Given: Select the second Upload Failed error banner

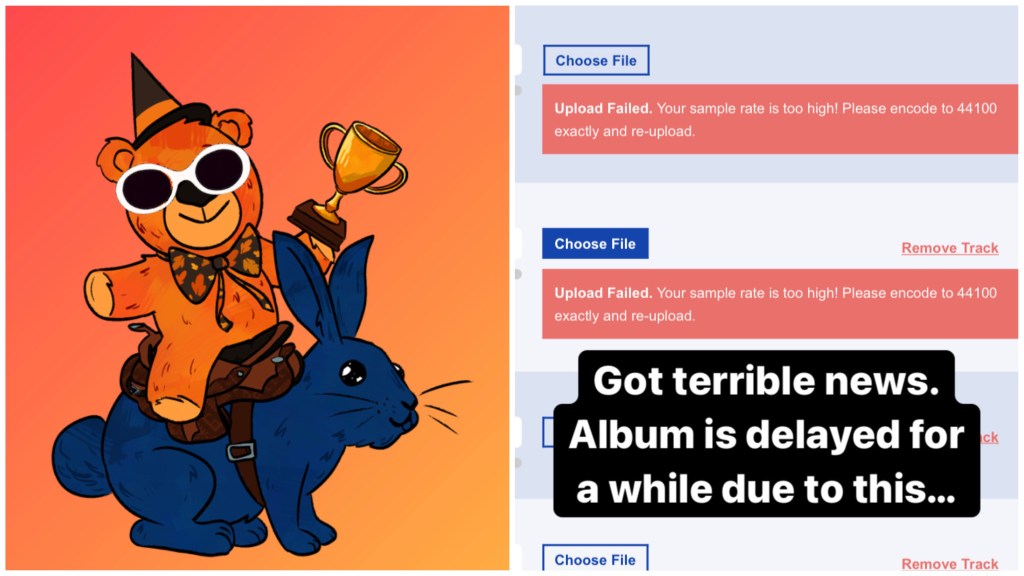Looking at the screenshot, I should (x=780, y=304).
